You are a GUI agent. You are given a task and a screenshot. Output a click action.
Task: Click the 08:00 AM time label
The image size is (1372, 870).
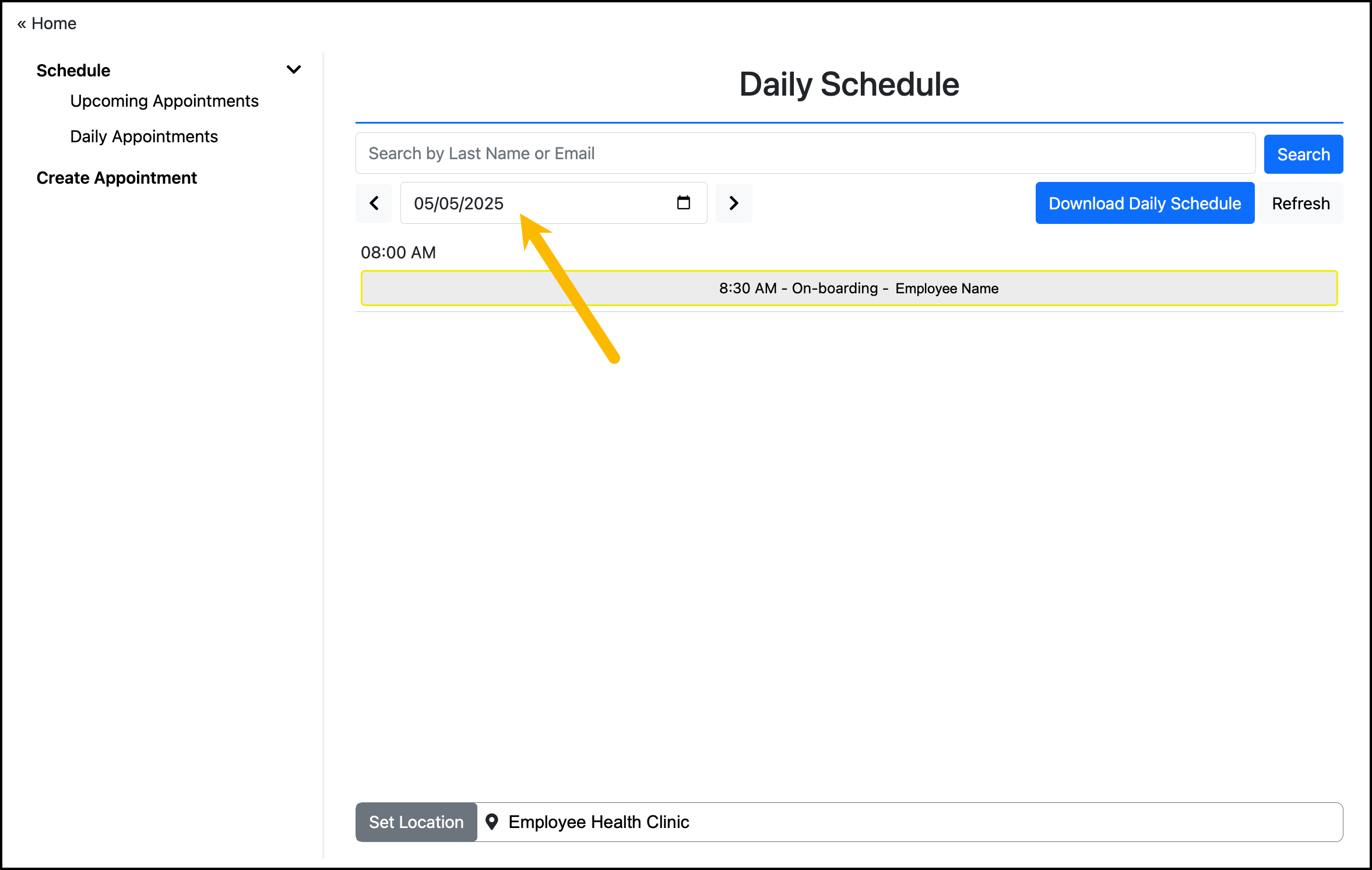(398, 252)
